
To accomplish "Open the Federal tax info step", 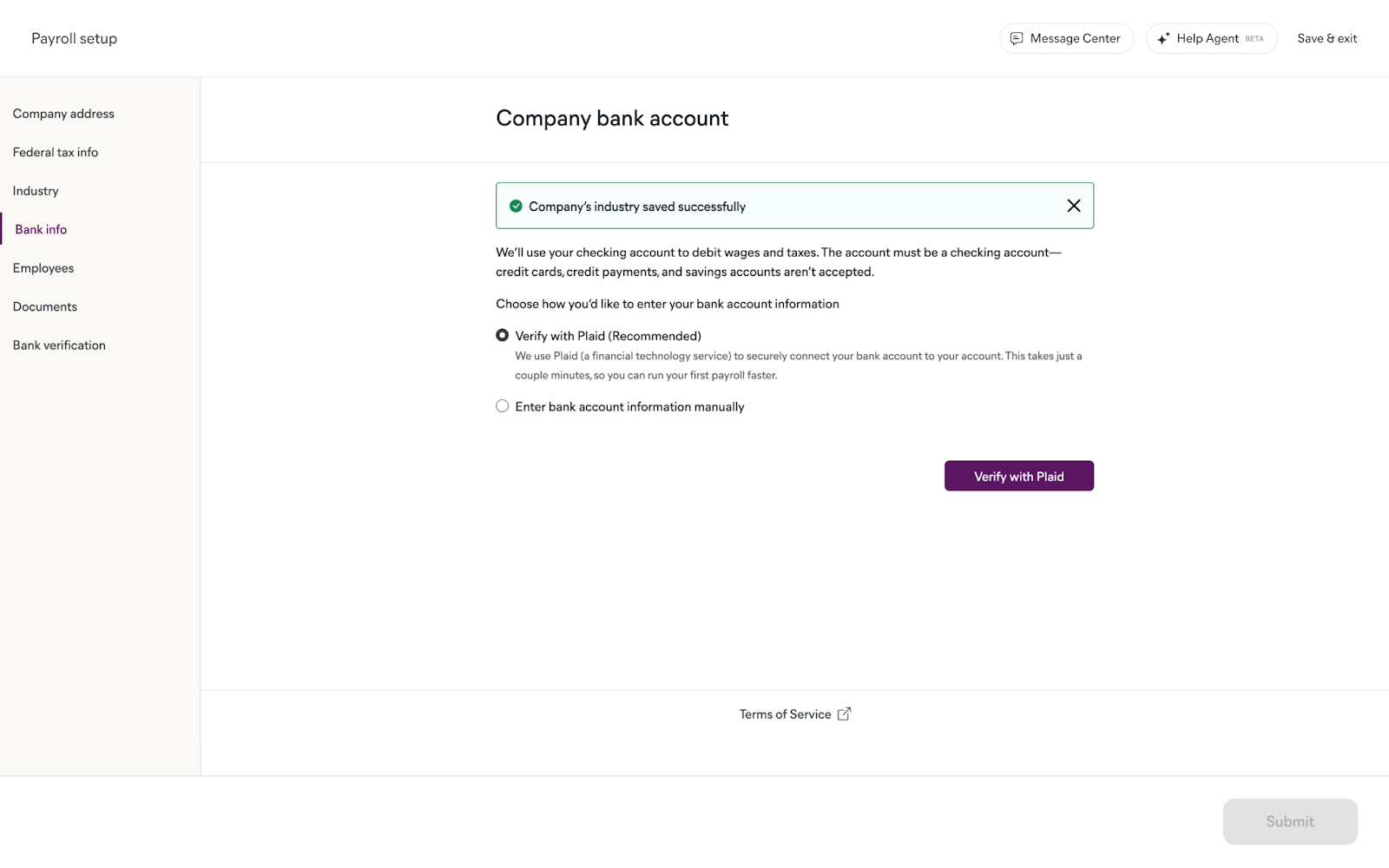I will pos(56,152).
